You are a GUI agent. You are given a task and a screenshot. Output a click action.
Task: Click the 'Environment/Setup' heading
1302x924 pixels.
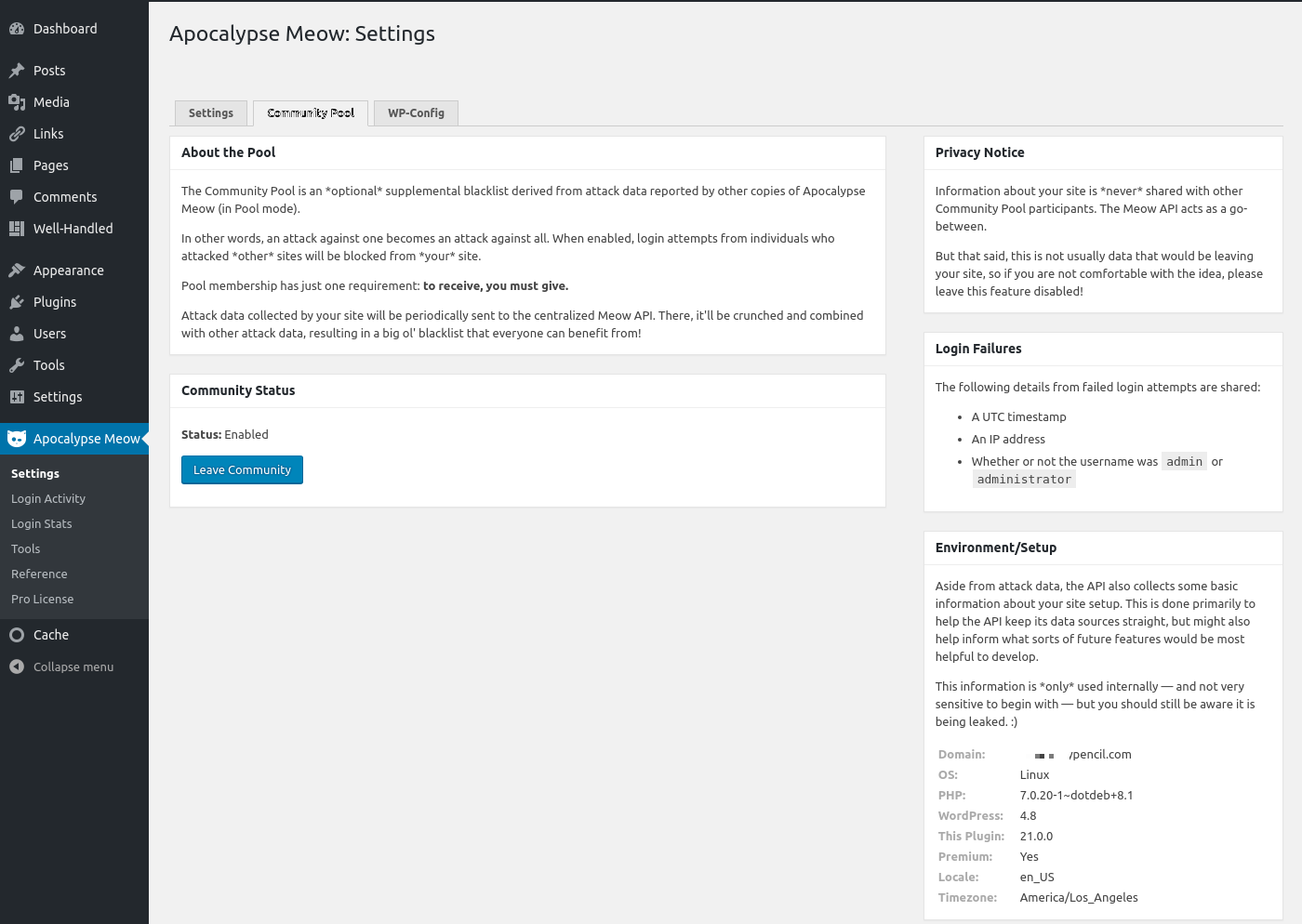(996, 548)
